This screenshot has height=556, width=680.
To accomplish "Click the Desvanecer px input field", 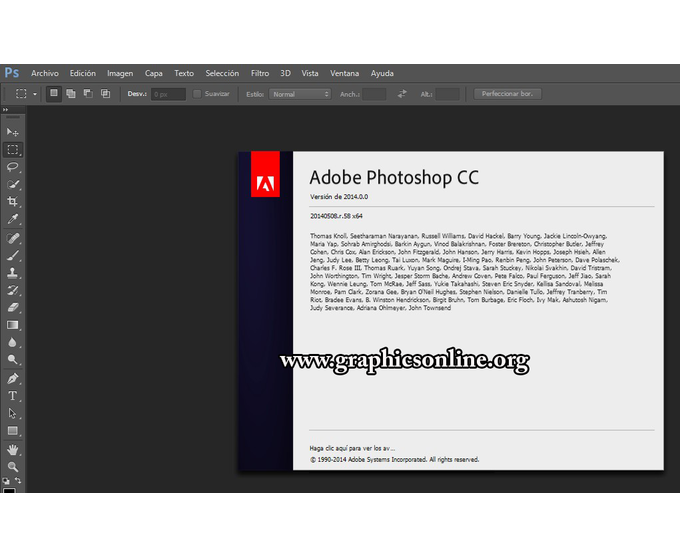I will click(168, 94).
